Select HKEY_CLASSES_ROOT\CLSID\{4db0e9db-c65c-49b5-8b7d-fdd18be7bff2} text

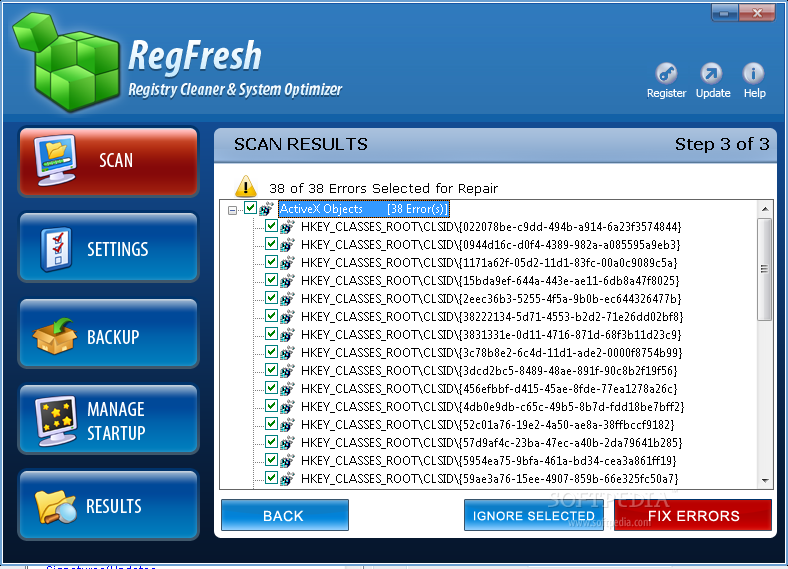point(492,407)
